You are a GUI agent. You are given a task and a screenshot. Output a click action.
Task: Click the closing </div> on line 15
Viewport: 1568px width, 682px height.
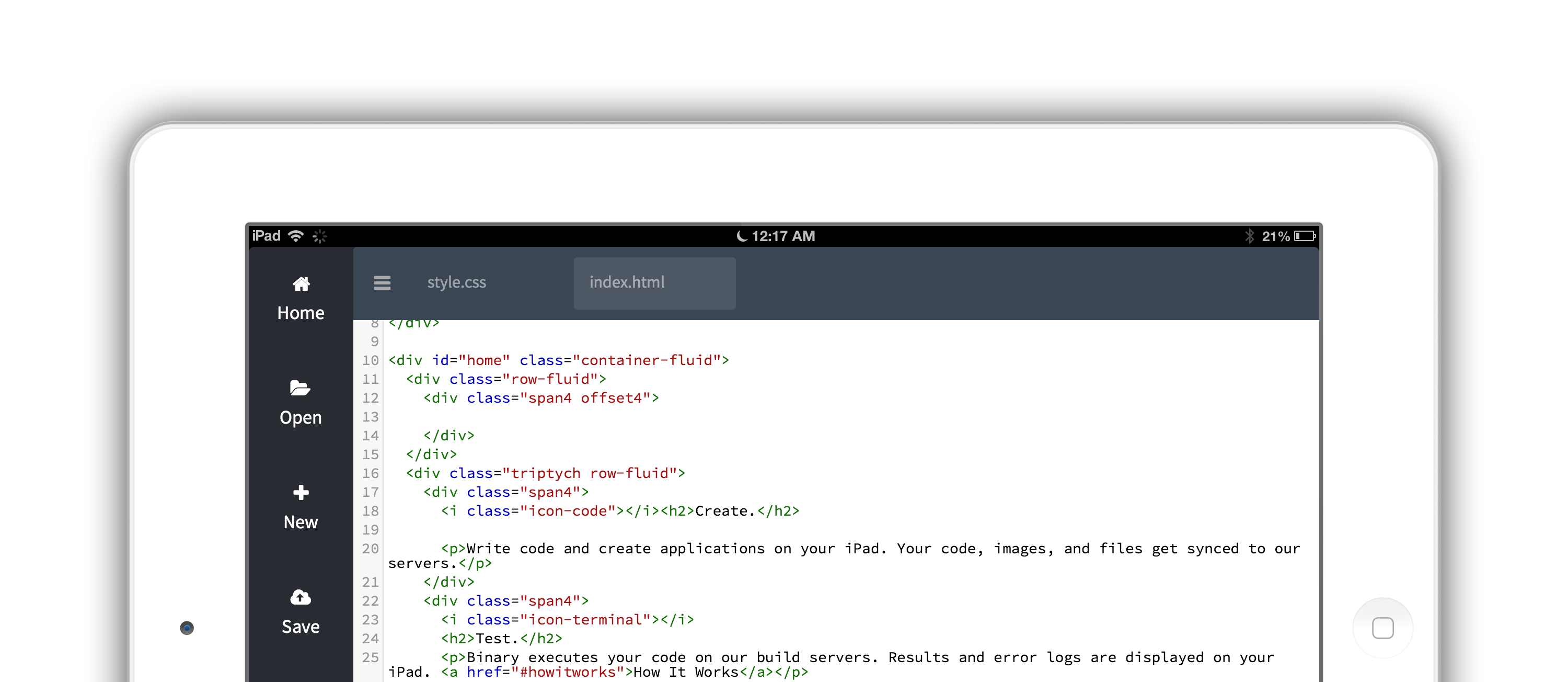432,455
